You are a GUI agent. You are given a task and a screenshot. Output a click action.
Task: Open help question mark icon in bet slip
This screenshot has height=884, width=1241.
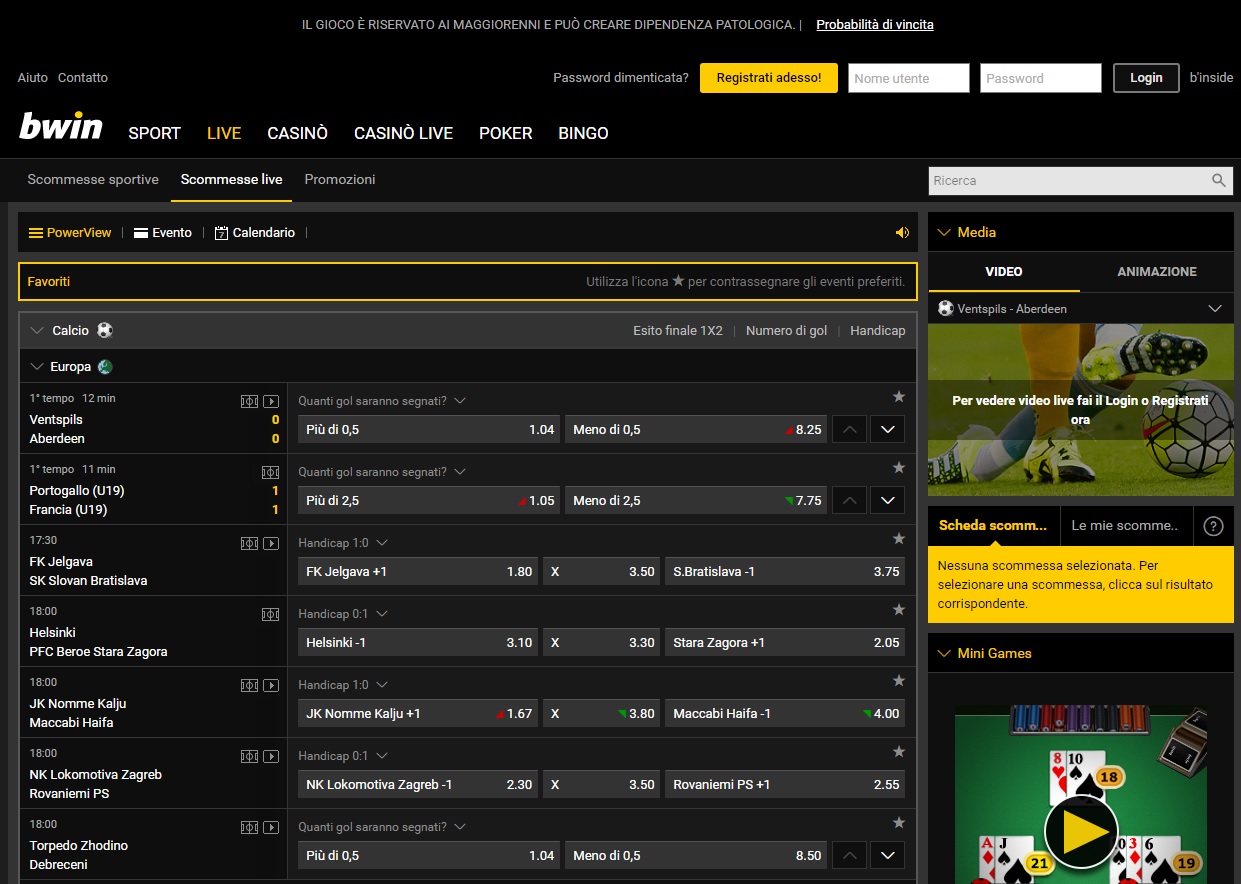click(x=1213, y=526)
